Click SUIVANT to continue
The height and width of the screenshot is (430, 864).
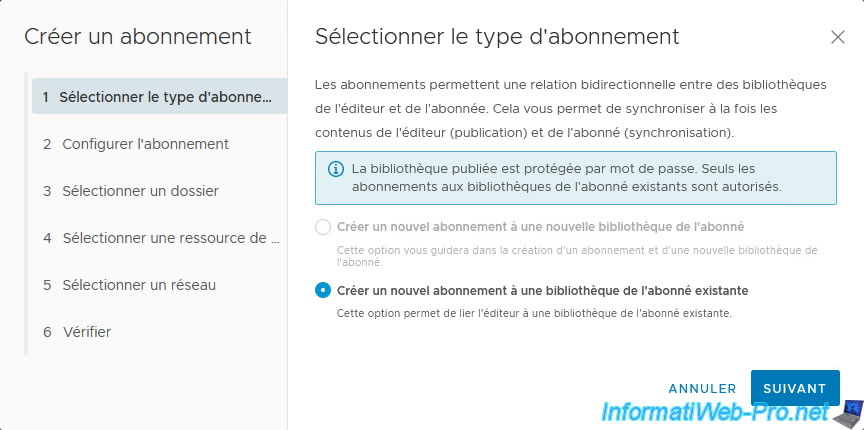pos(794,388)
